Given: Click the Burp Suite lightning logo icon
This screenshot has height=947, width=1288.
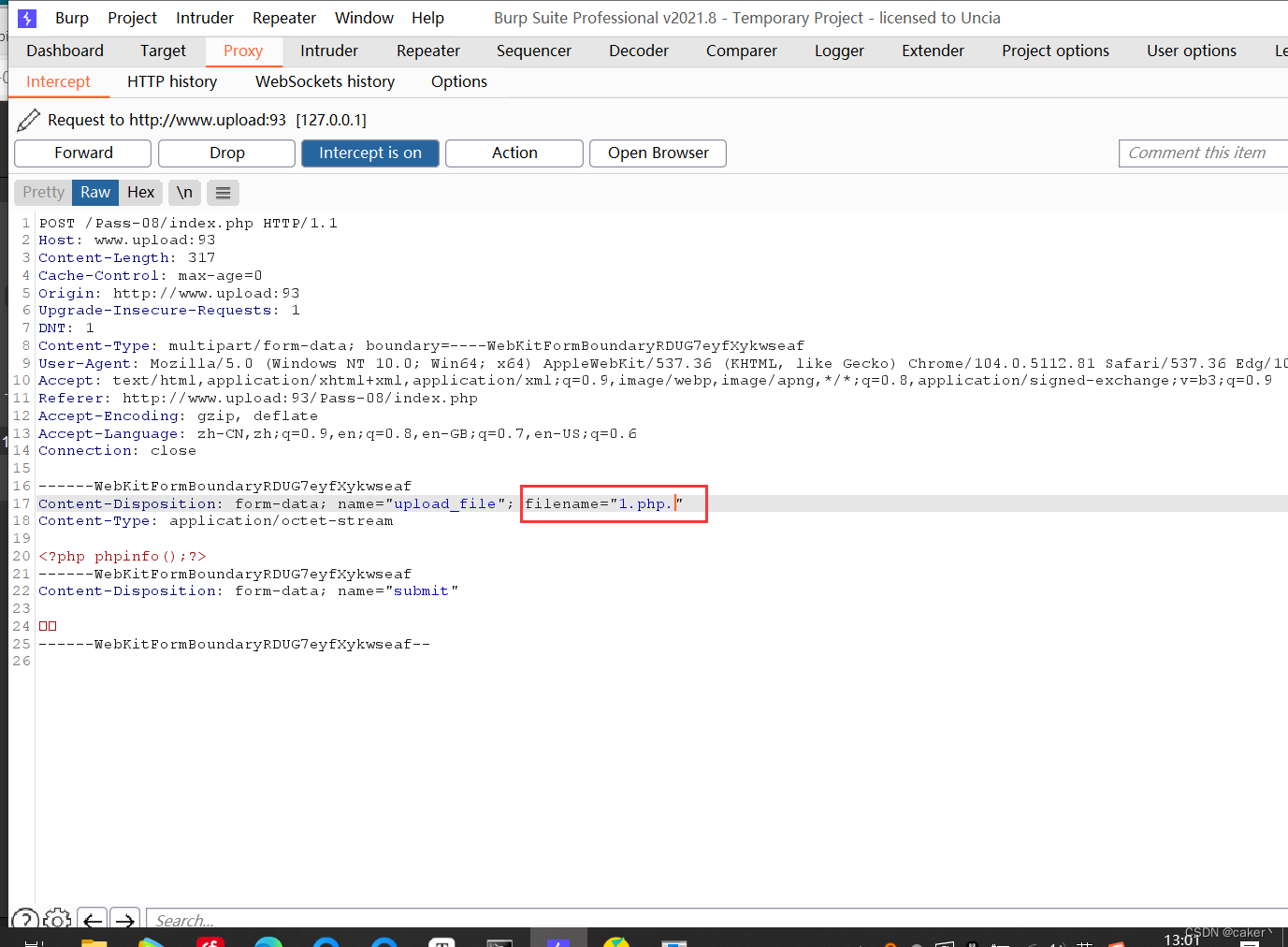Looking at the screenshot, I should (27, 18).
